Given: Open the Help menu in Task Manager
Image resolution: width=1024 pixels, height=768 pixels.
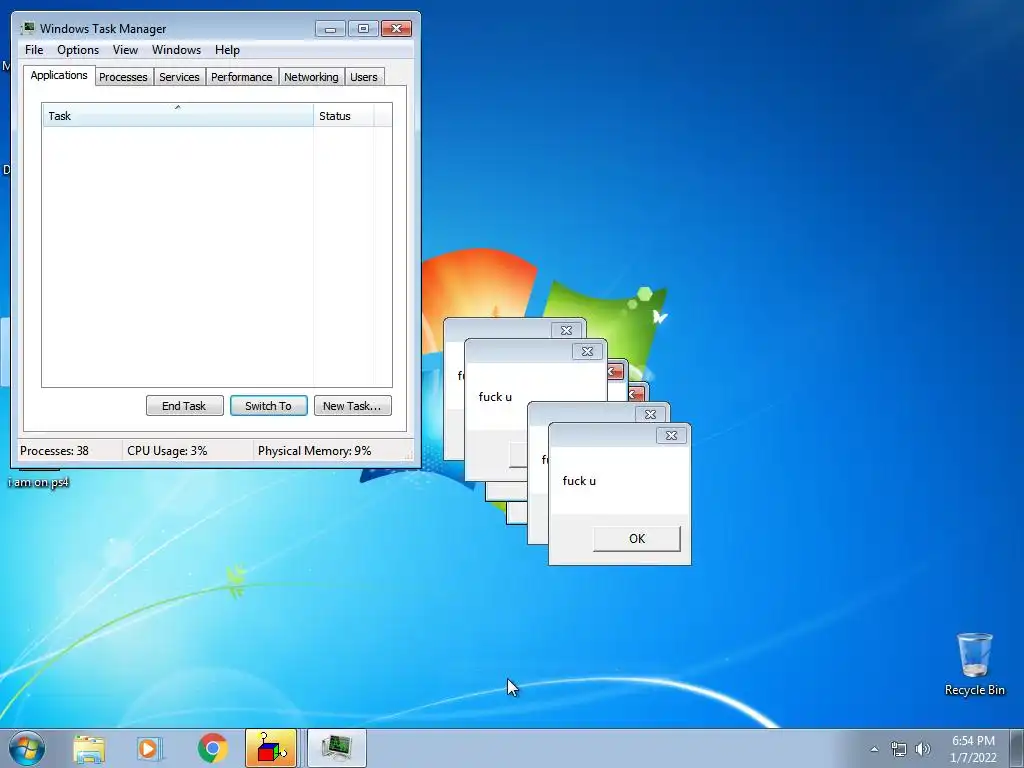Looking at the screenshot, I should coord(227,50).
